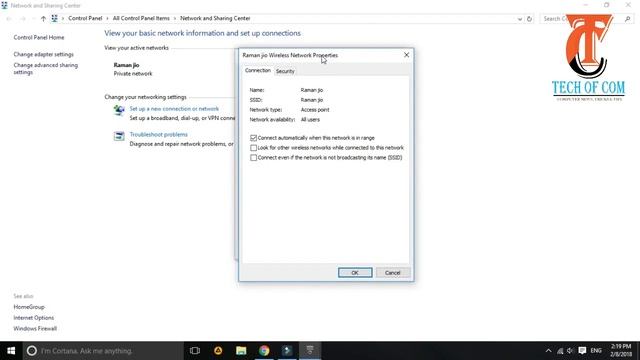This screenshot has width=640, height=360.
Task: Go back in Control Panel navigation
Action: pyautogui.click(x=9, y=19)
